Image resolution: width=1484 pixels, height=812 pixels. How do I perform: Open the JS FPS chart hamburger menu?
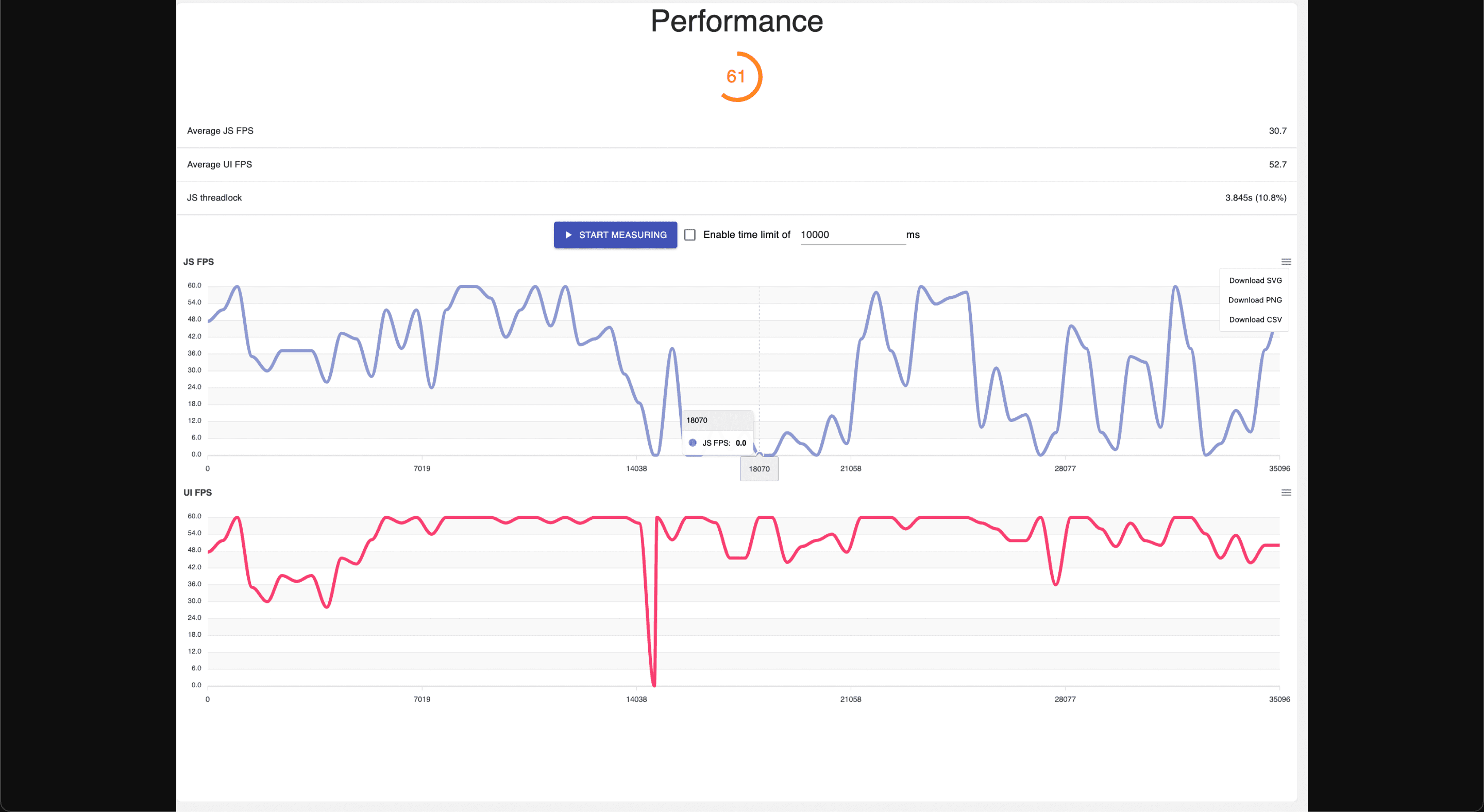(1286, 262)
